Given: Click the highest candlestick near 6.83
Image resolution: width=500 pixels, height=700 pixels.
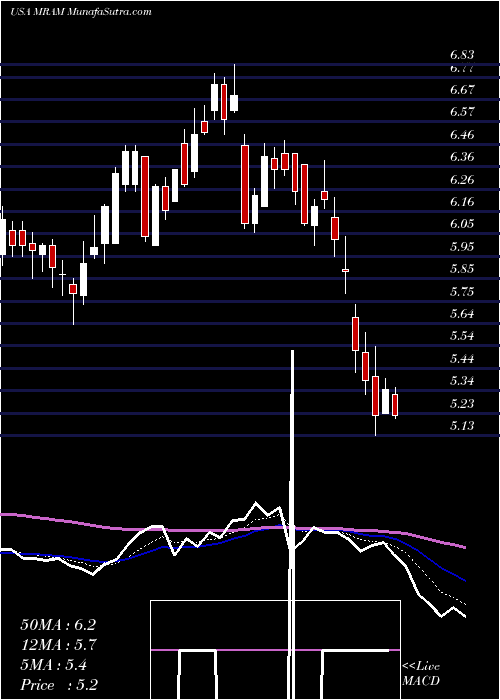Looking at the screenshot, I should tap(234, 88).
